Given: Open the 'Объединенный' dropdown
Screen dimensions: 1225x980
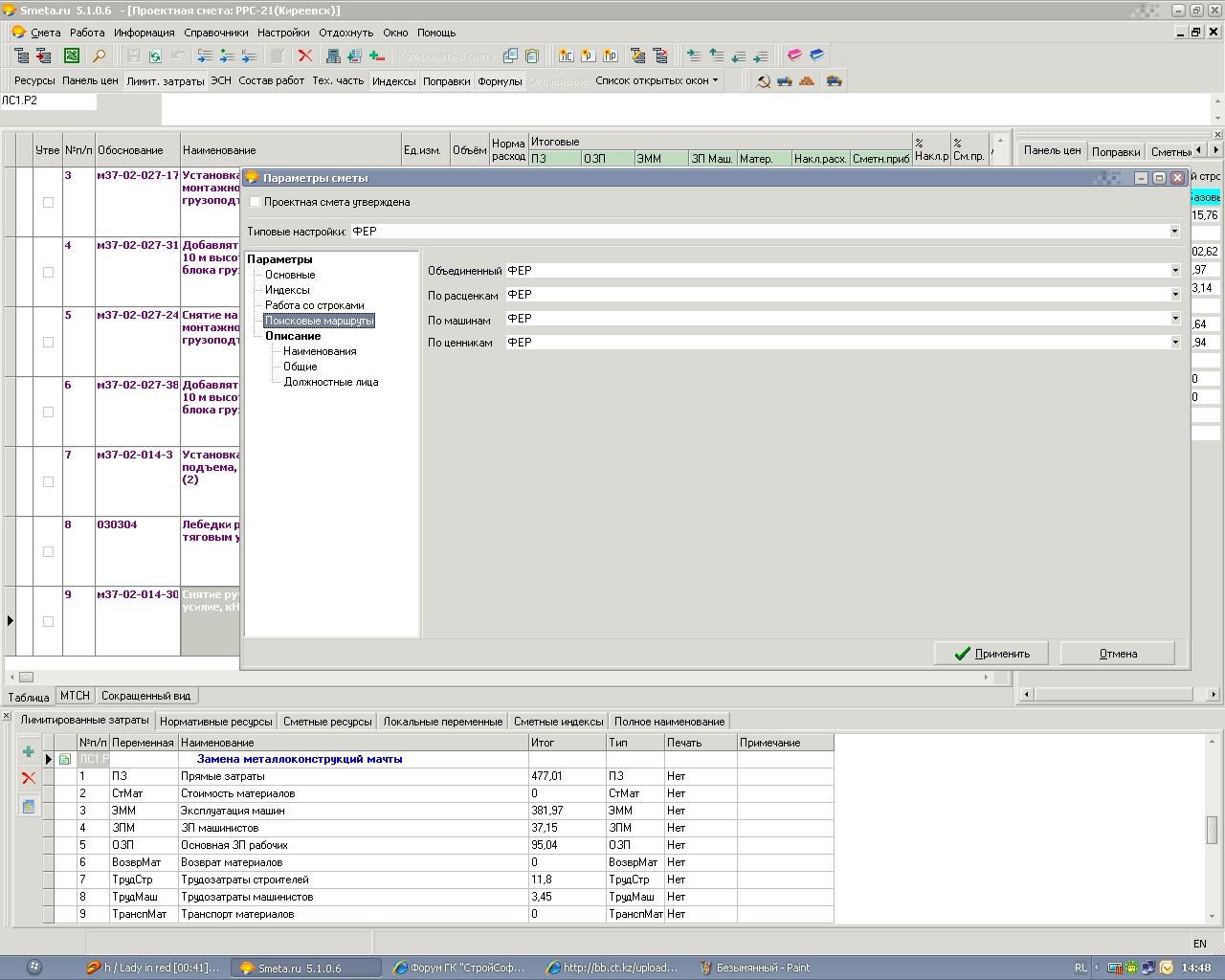Looking at the screenshot, I should 1175,271.
